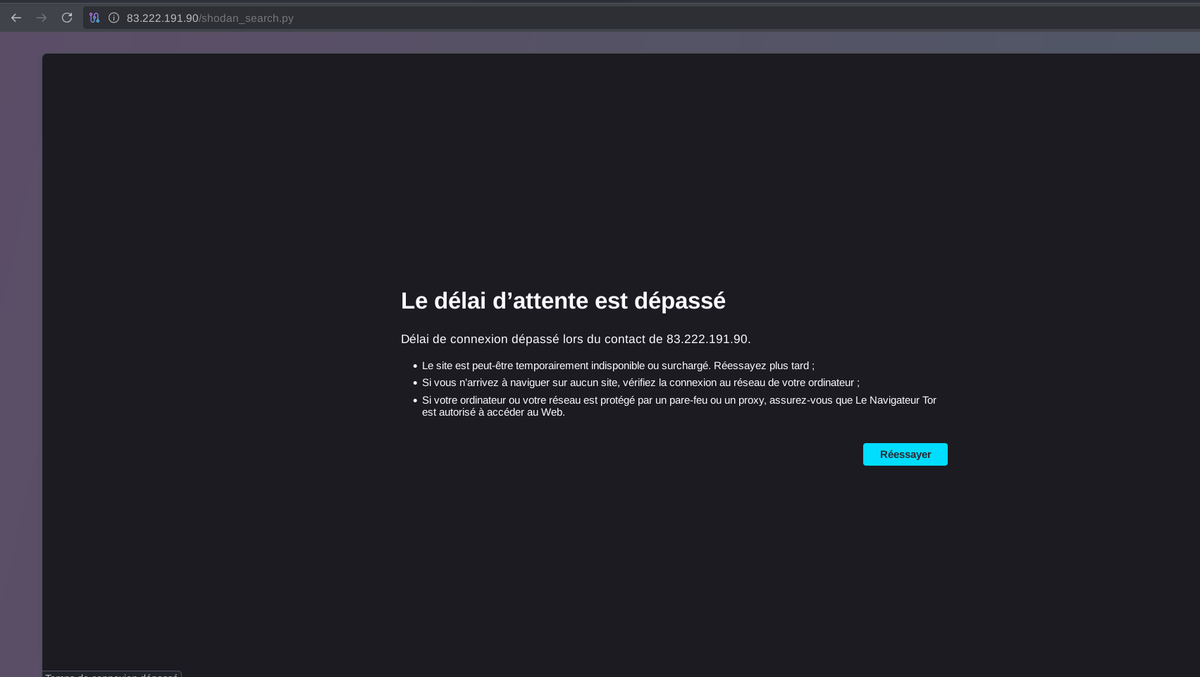Viewport: 1200px width, 677px height.
Task: Click the bullet about site temporarily unavailable
Action: click(618, 366)
